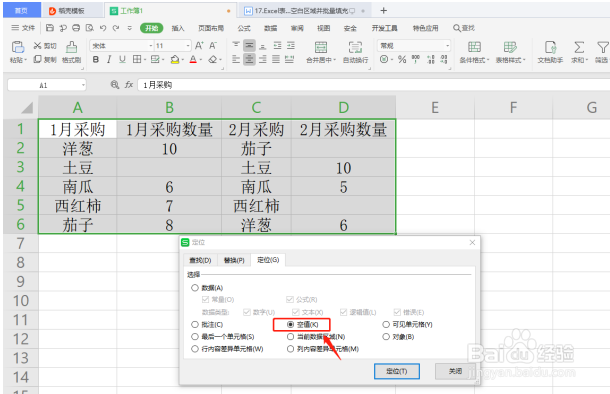The height and width of the screenshot is (394, 610).
Task: Click the Print icon in quick toolbar
Action: (76, 28)
